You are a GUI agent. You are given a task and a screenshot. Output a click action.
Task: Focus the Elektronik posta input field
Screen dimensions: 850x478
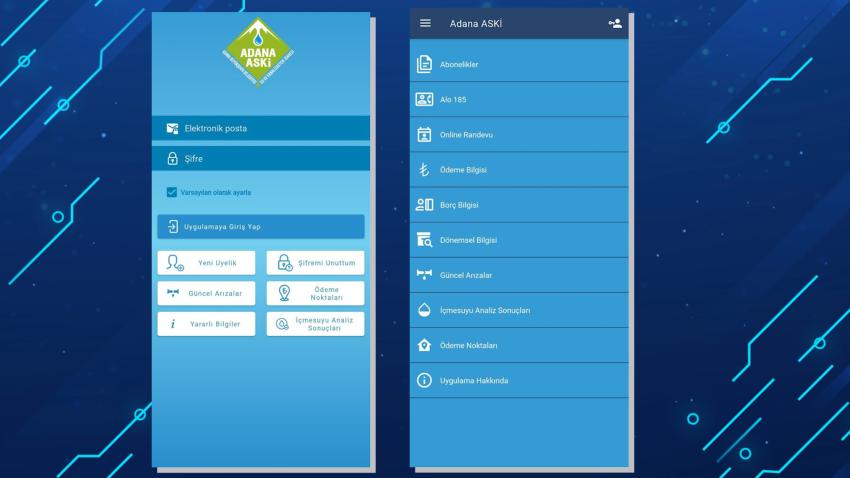261,128
